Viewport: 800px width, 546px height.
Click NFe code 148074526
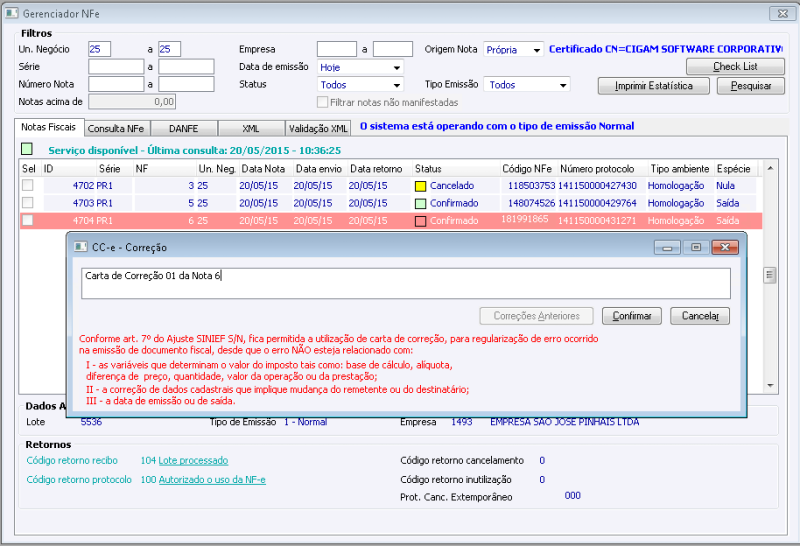pyautogui.click(x=531, y=203)
